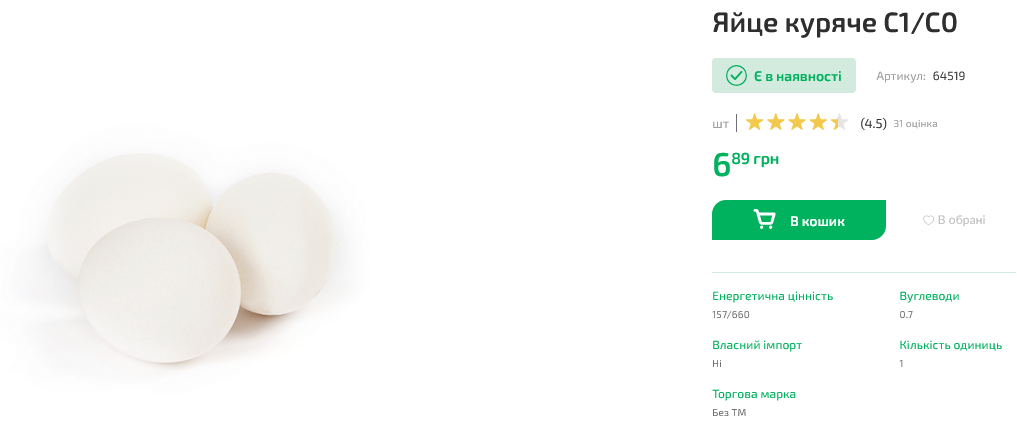
Task: Click the "Яйце куряче С1/С0" product title
Action: 834,24
